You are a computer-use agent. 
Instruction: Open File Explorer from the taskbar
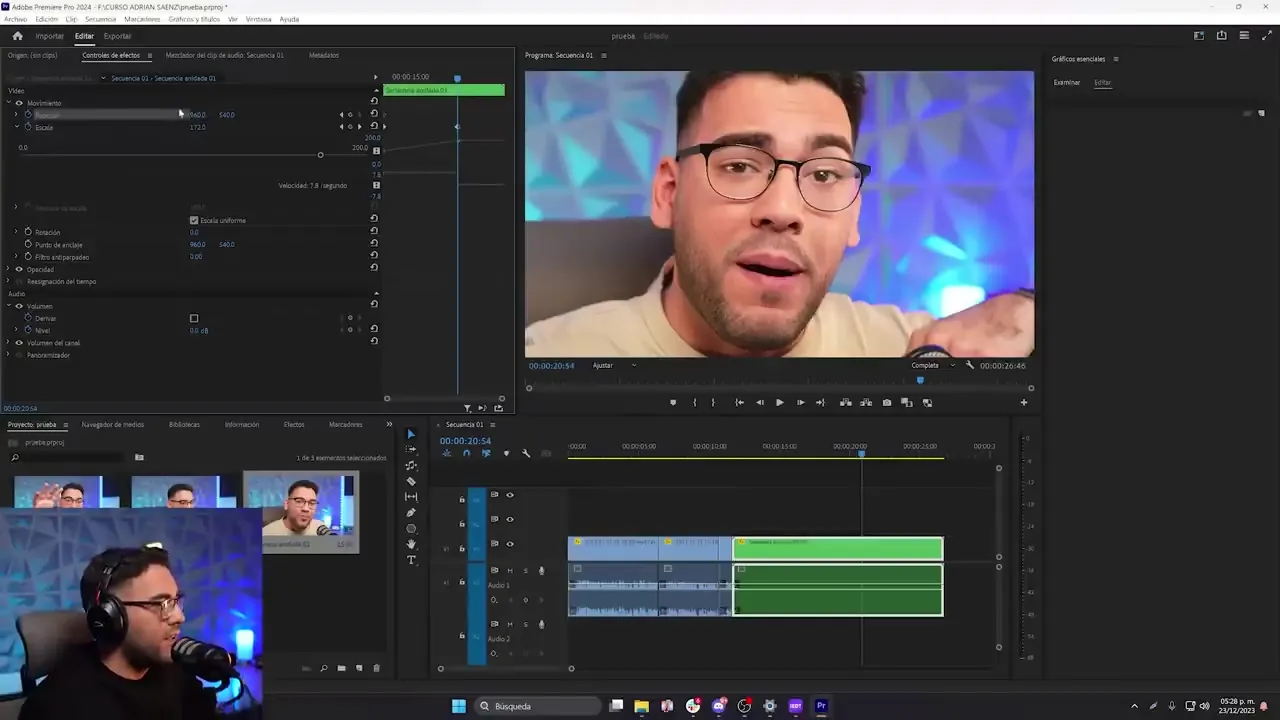(x=642, y=706)
